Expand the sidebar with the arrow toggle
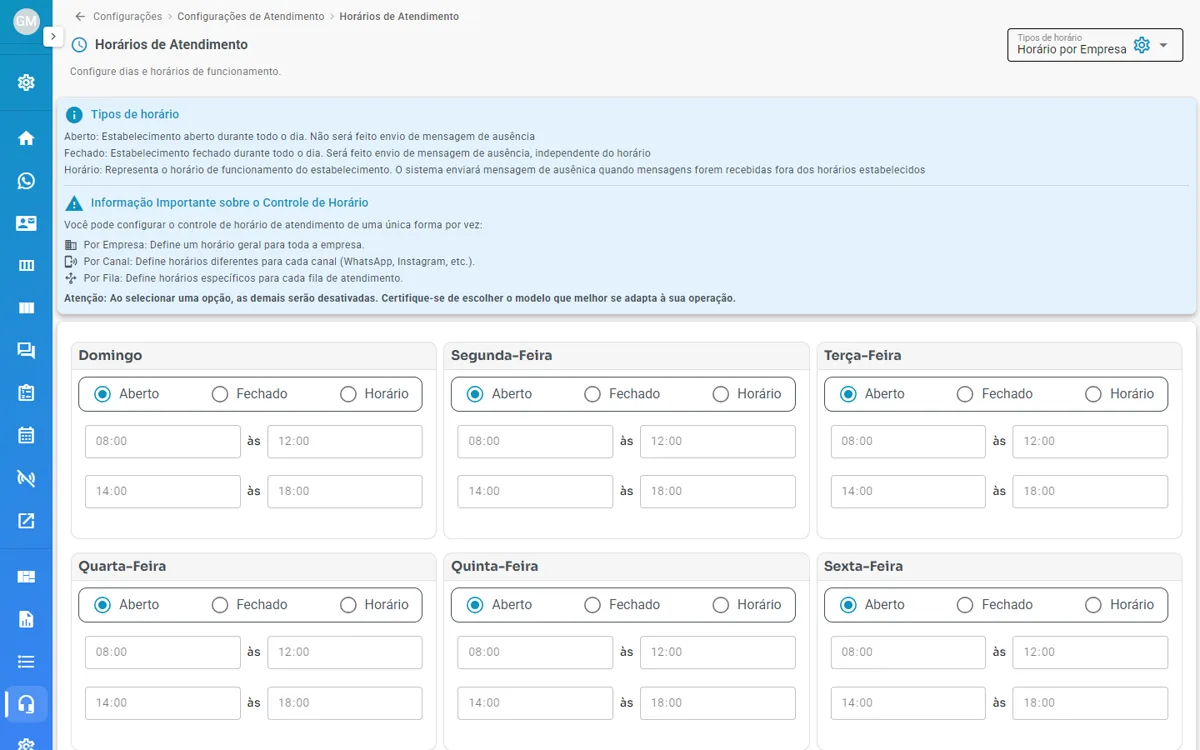The image size is (1200, 750). [54, 36]
